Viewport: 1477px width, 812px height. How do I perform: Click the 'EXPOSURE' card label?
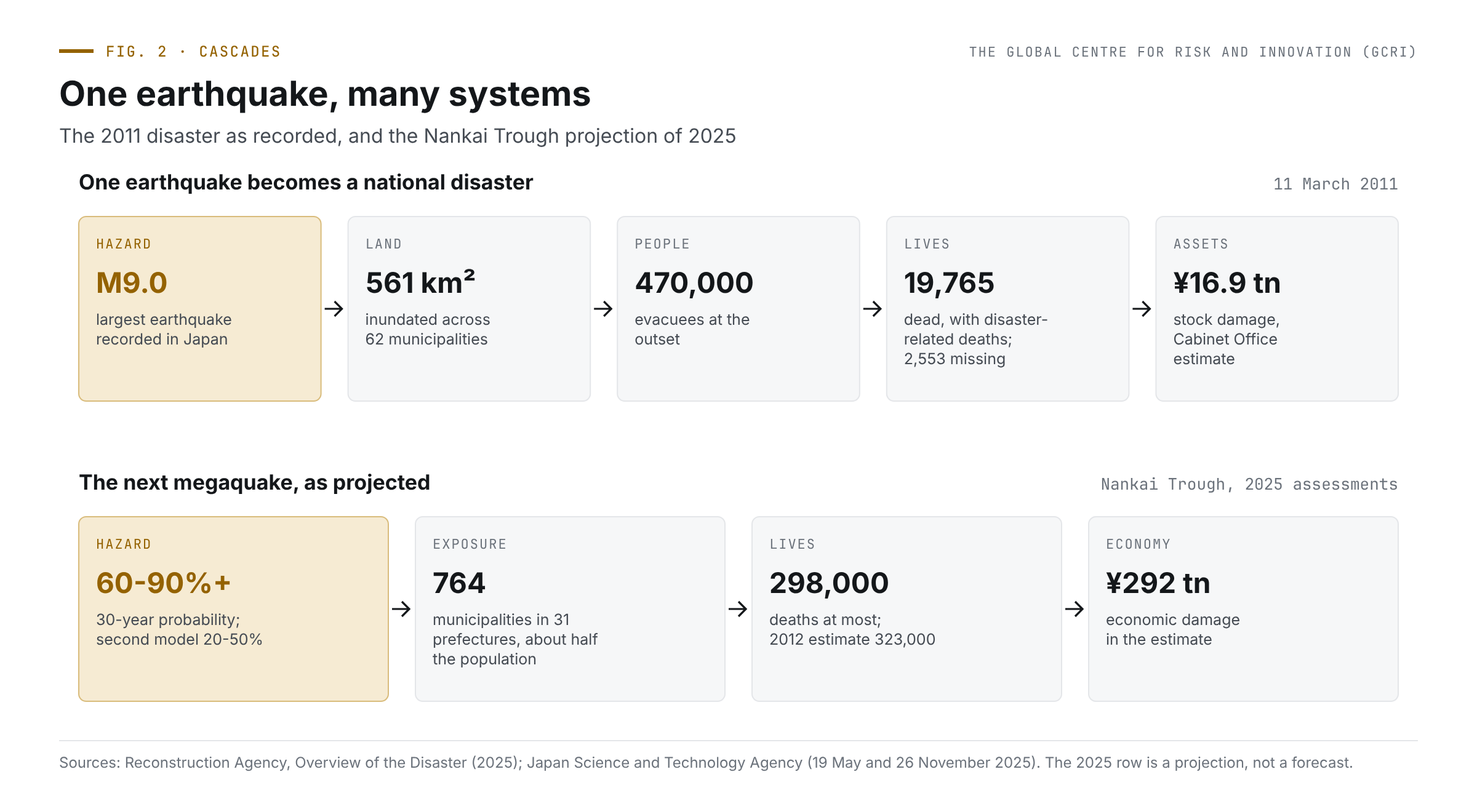(x=470, y=544)
